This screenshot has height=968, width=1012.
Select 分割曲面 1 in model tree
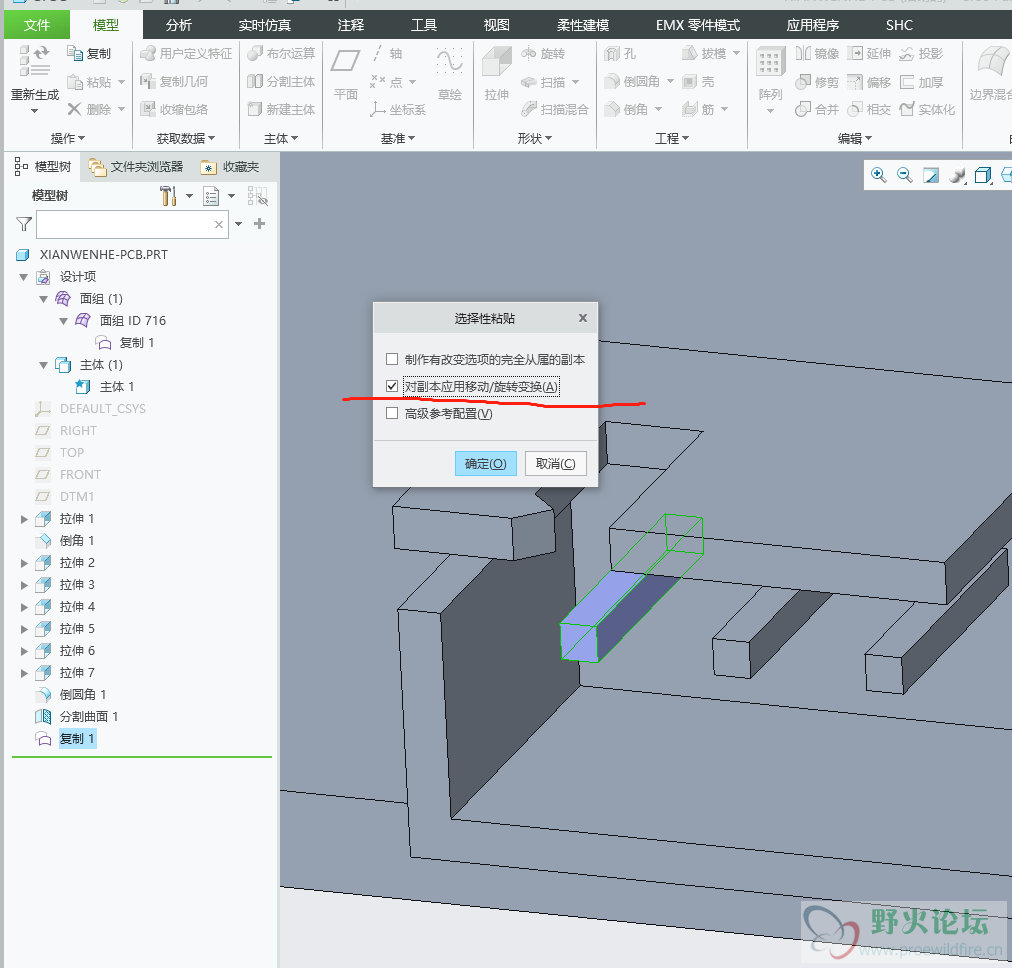coord(88,716)
